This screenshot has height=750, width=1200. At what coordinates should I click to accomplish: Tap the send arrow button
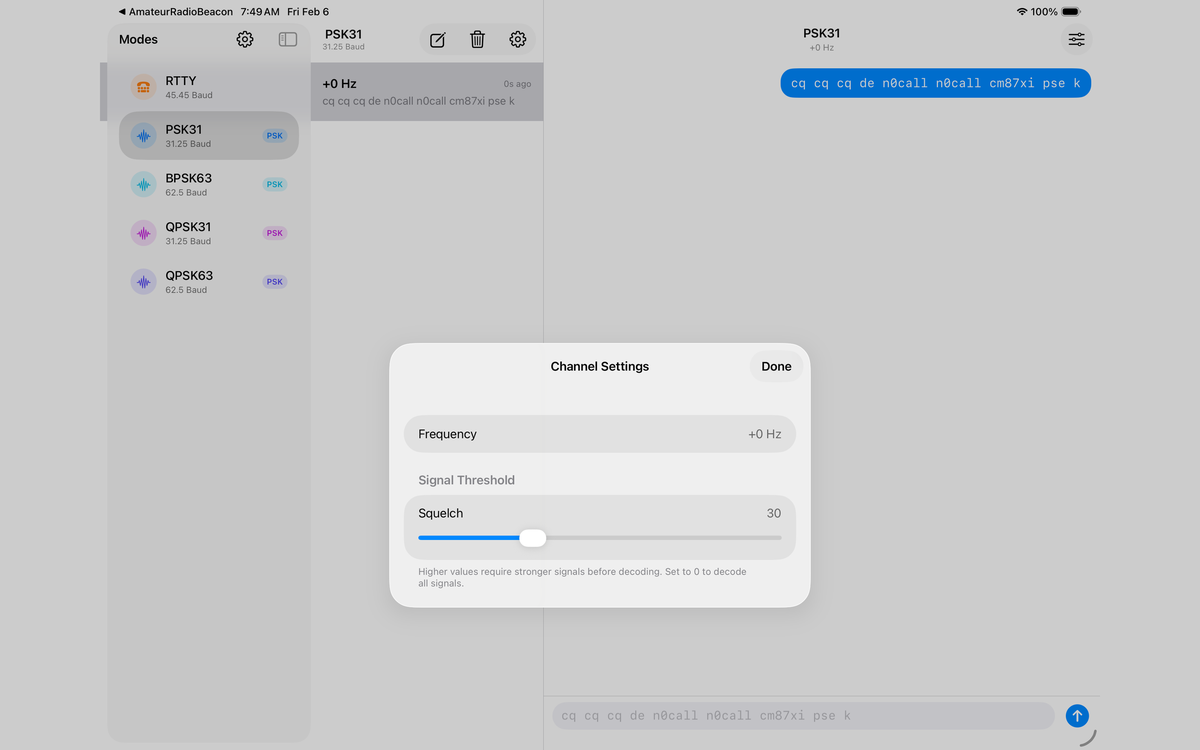[1077, 715]
